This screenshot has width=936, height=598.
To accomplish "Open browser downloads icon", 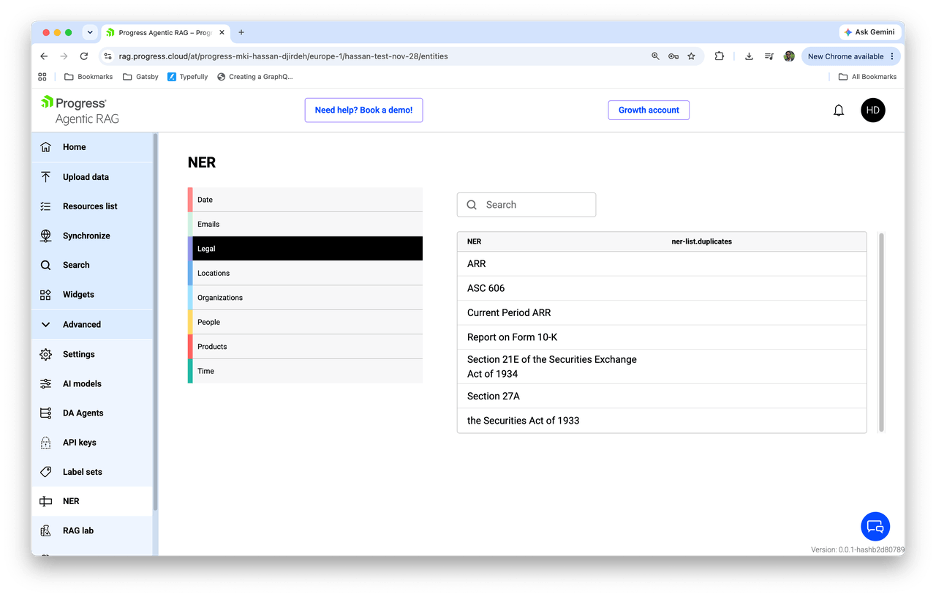I will tap(749, 56).
